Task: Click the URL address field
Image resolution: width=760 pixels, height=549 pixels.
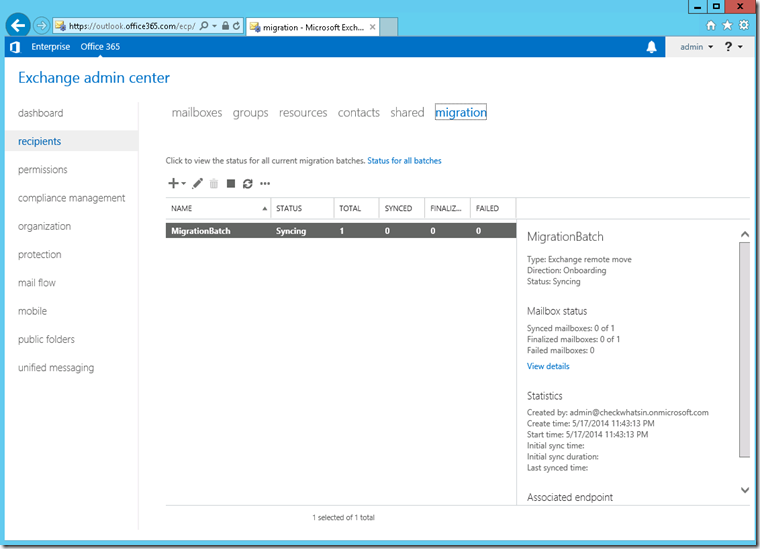Action: point(132,26)
